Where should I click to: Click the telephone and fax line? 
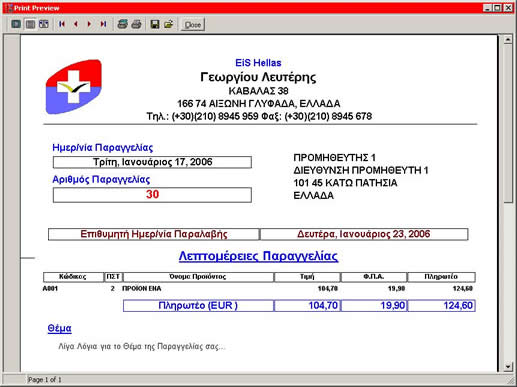259,116
